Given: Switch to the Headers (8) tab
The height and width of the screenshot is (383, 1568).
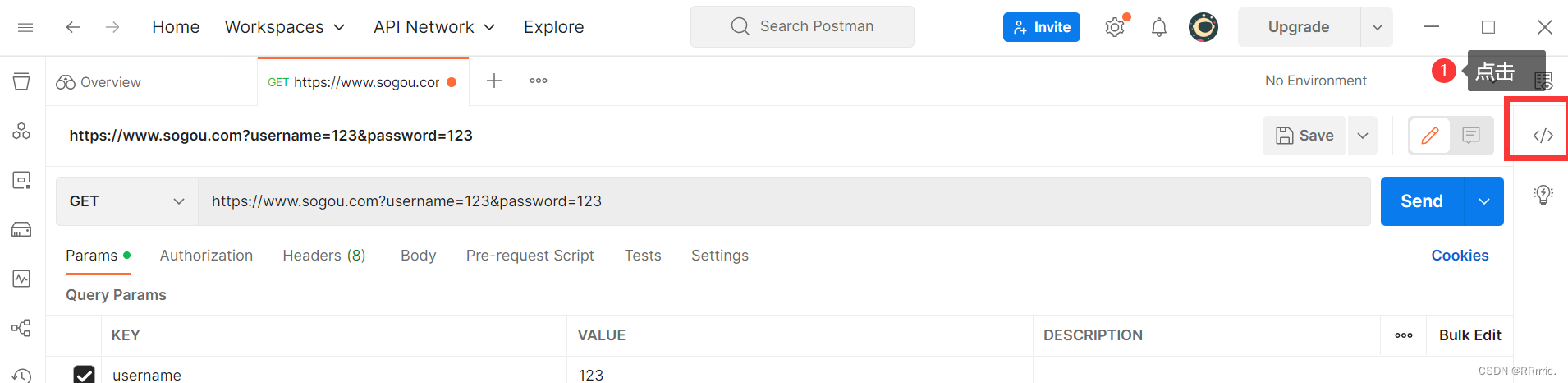Looking at the screenshot, I should (x=324, y=256).
